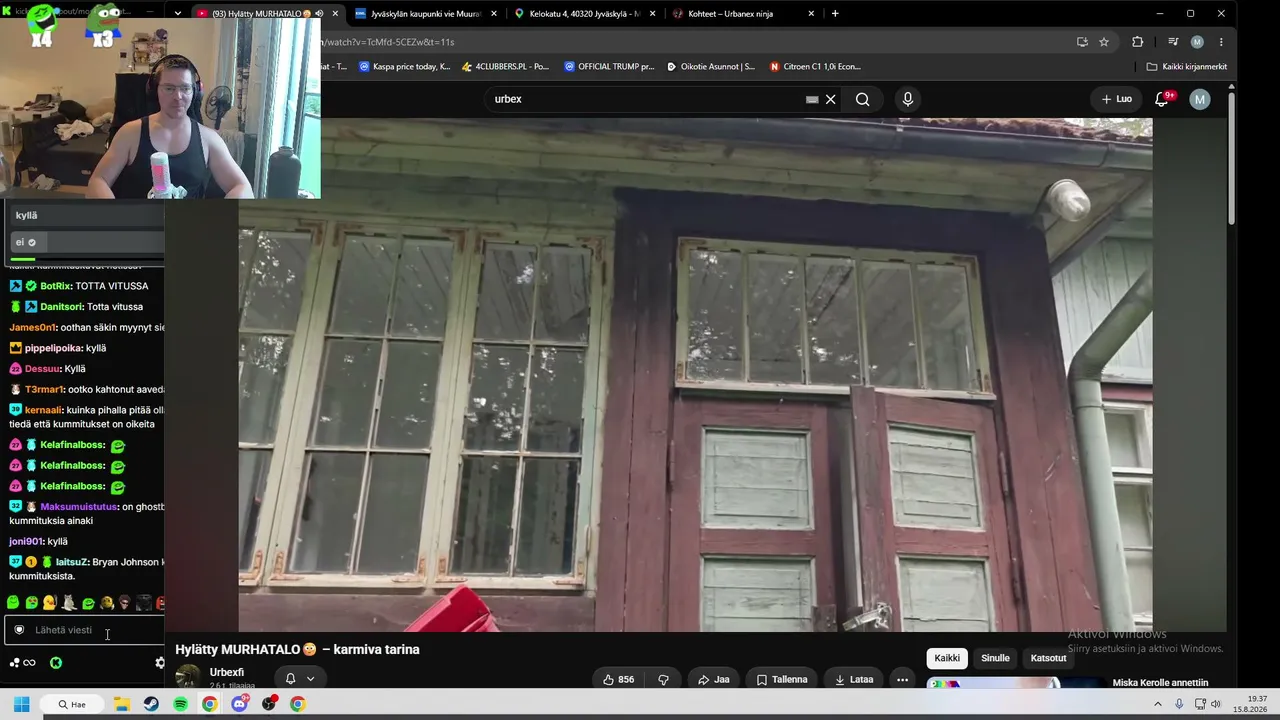Open the OFFICIAL TRUMP bookmark

tap(609, 67)
